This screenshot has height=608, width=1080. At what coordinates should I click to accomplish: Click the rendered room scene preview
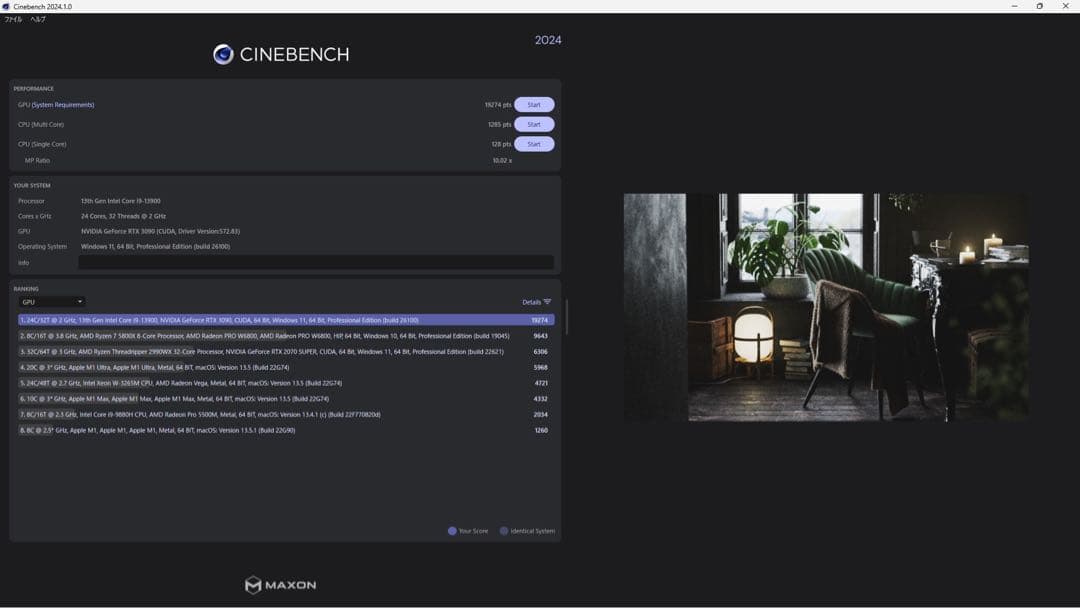825,307
